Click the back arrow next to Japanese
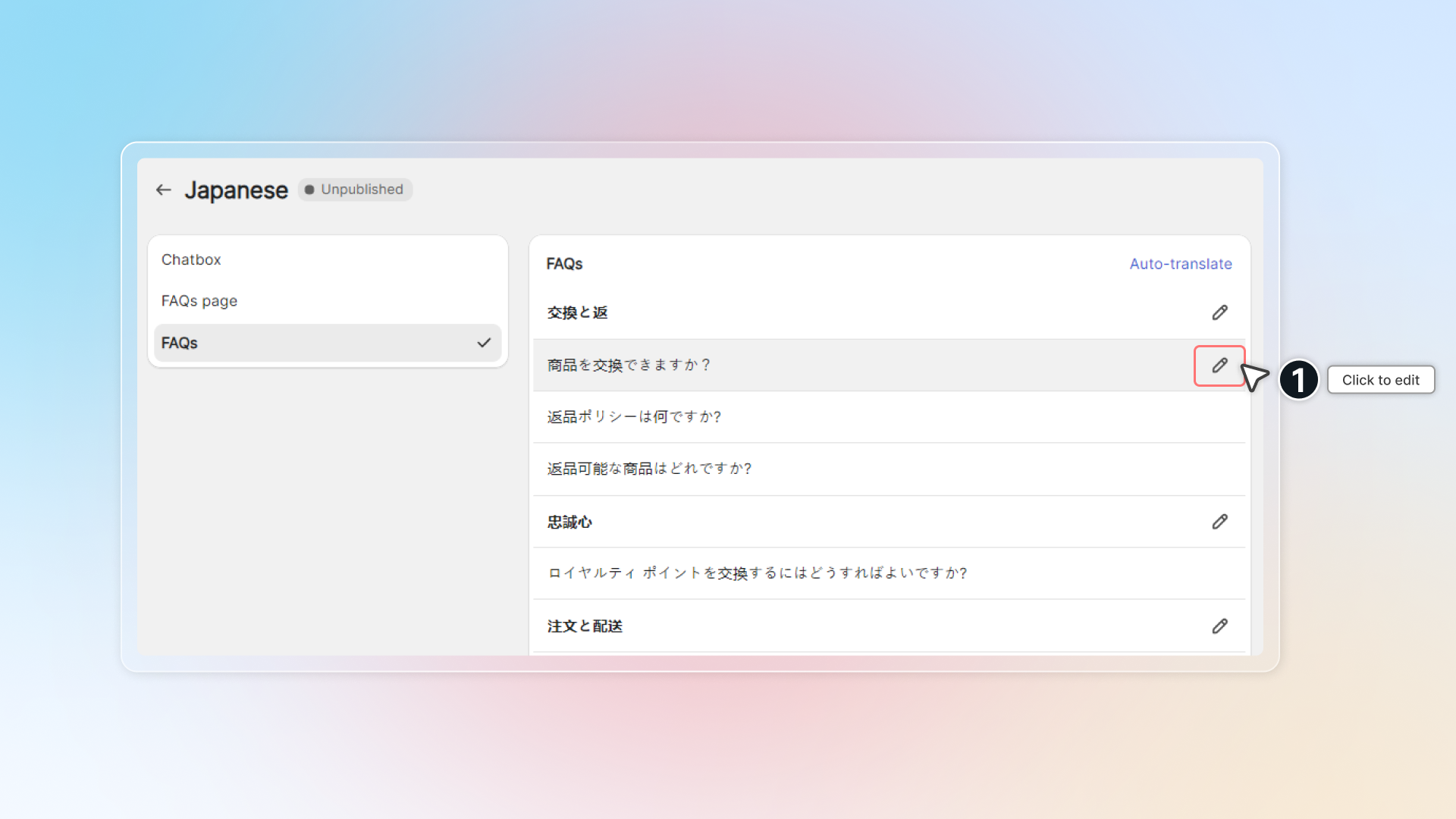 pyautogui.click(x=163, y=190)
